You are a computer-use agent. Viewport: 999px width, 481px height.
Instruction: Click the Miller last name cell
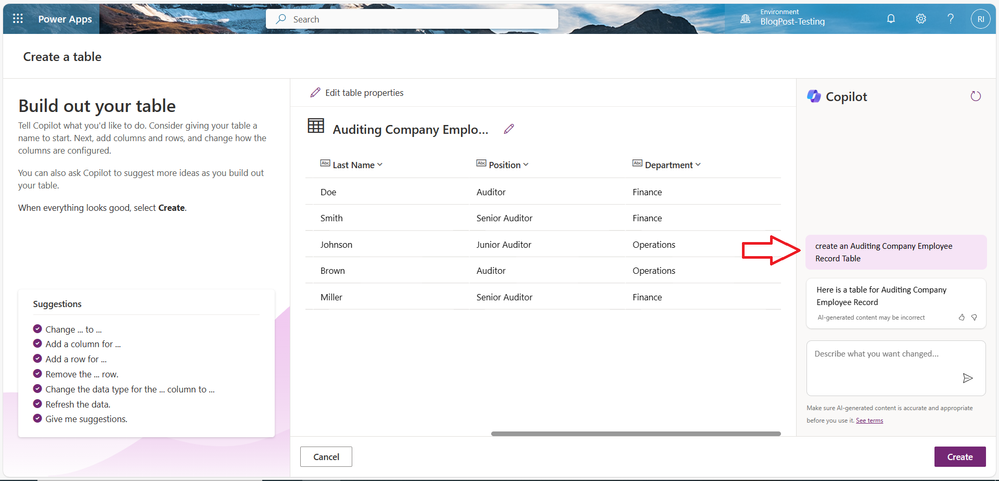tap(331, 297)
